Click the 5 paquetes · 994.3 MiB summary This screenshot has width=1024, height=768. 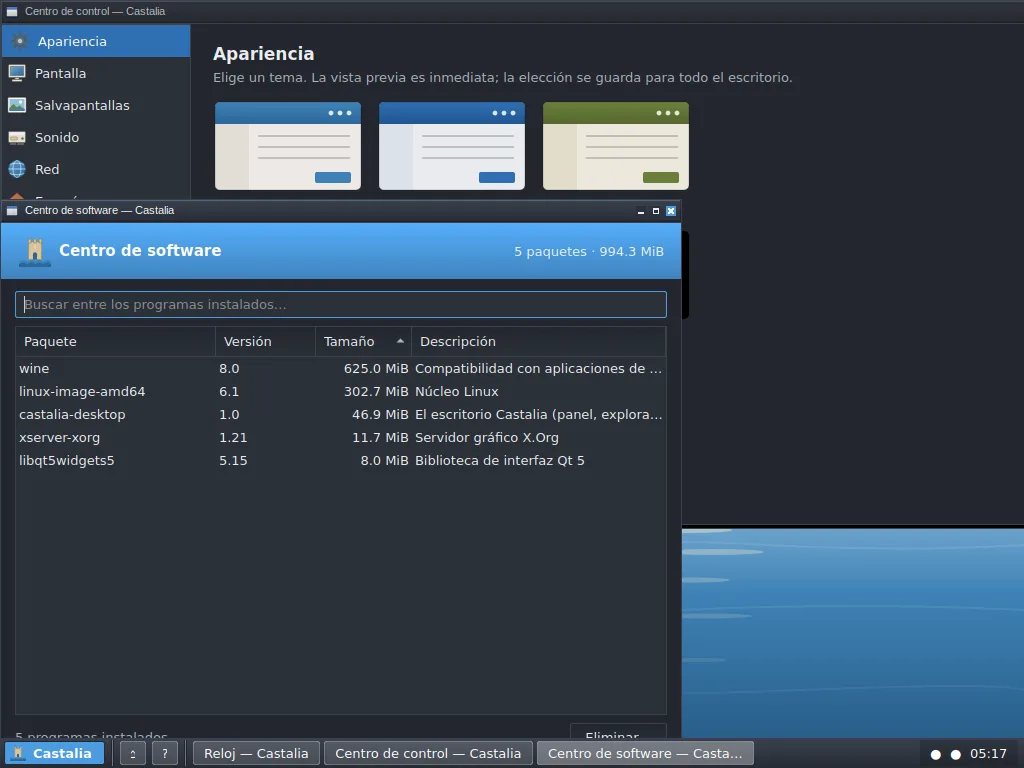click(588, 251)
